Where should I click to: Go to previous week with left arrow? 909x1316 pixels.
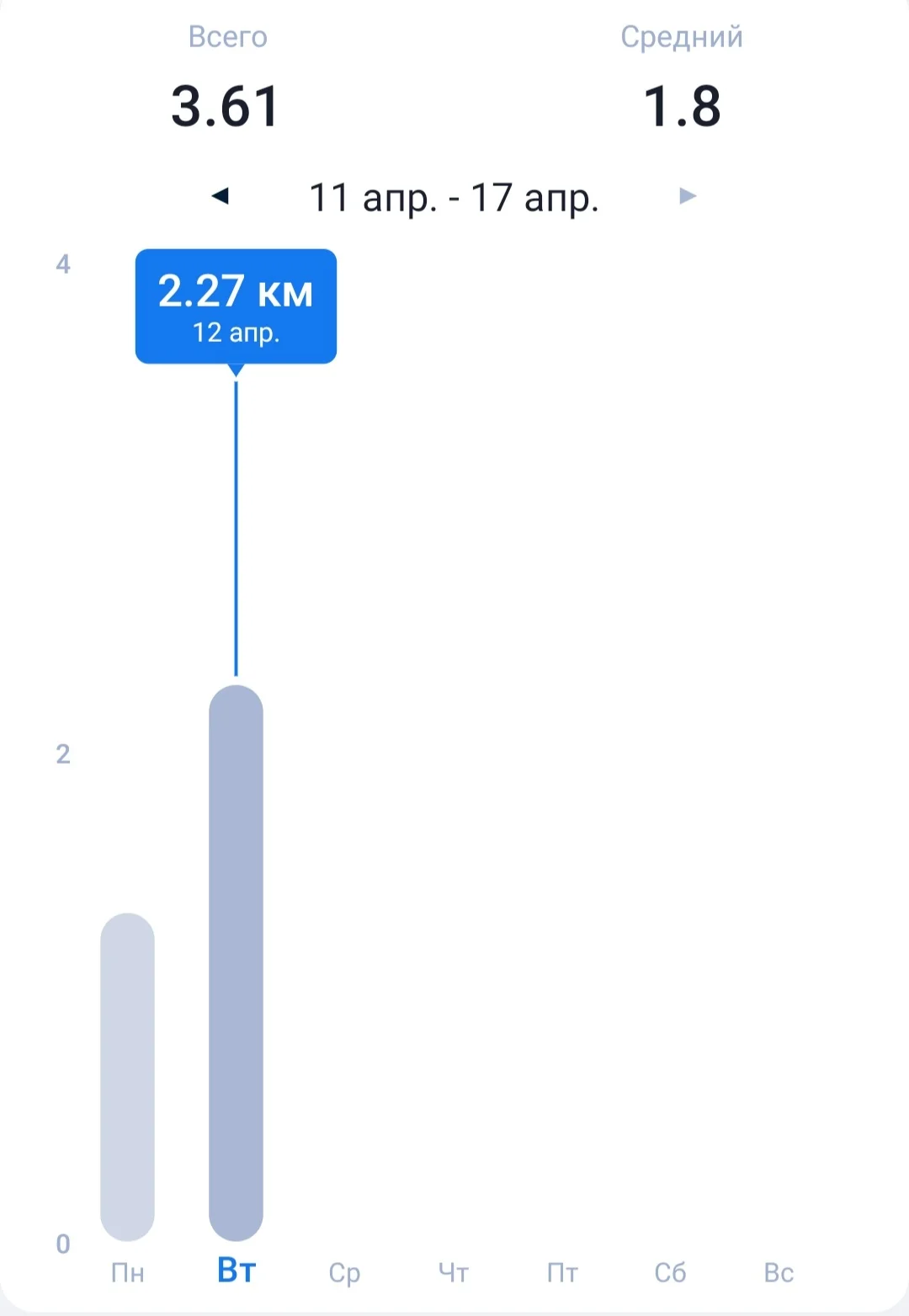point(221,196)
